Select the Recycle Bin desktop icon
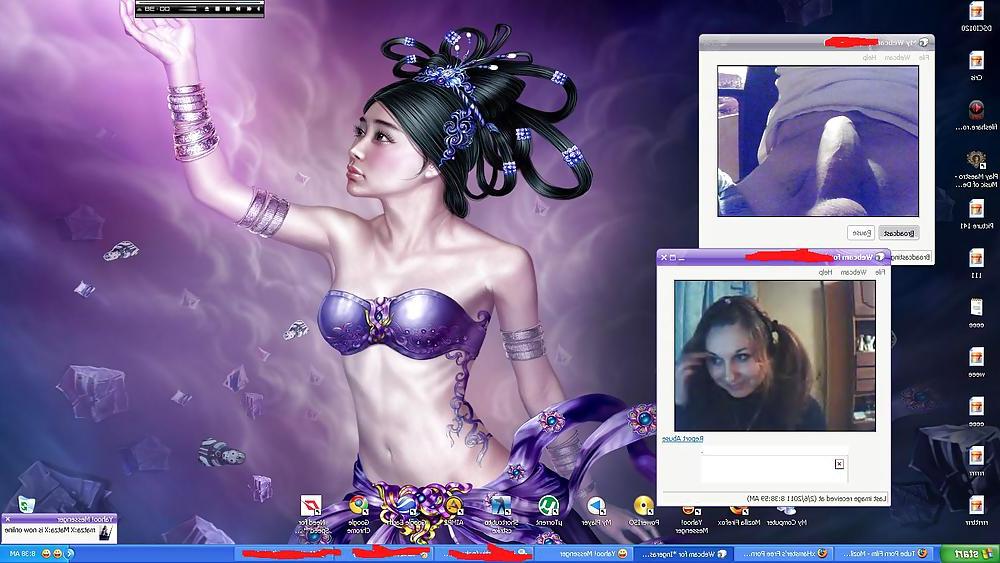This screenshot has width=1000, height=563. pyautogui.click(x=26, y=504)
